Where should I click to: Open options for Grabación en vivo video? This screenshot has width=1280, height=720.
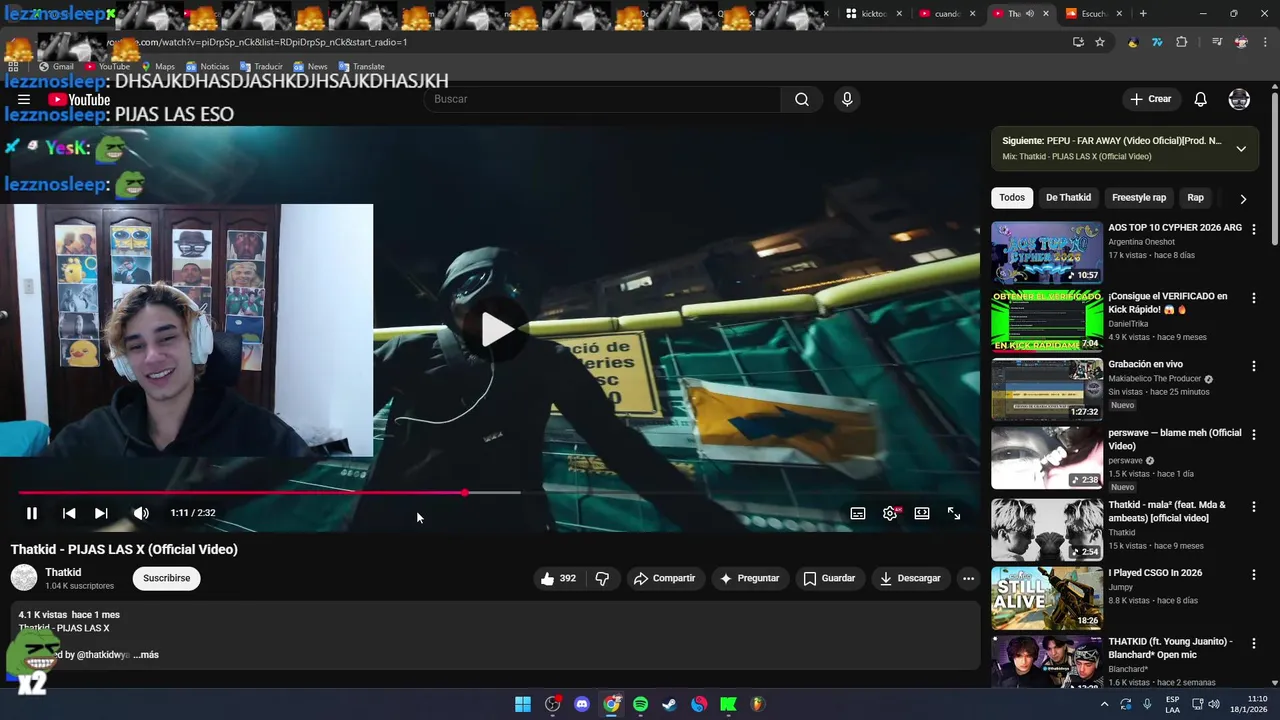(1253, 366)
